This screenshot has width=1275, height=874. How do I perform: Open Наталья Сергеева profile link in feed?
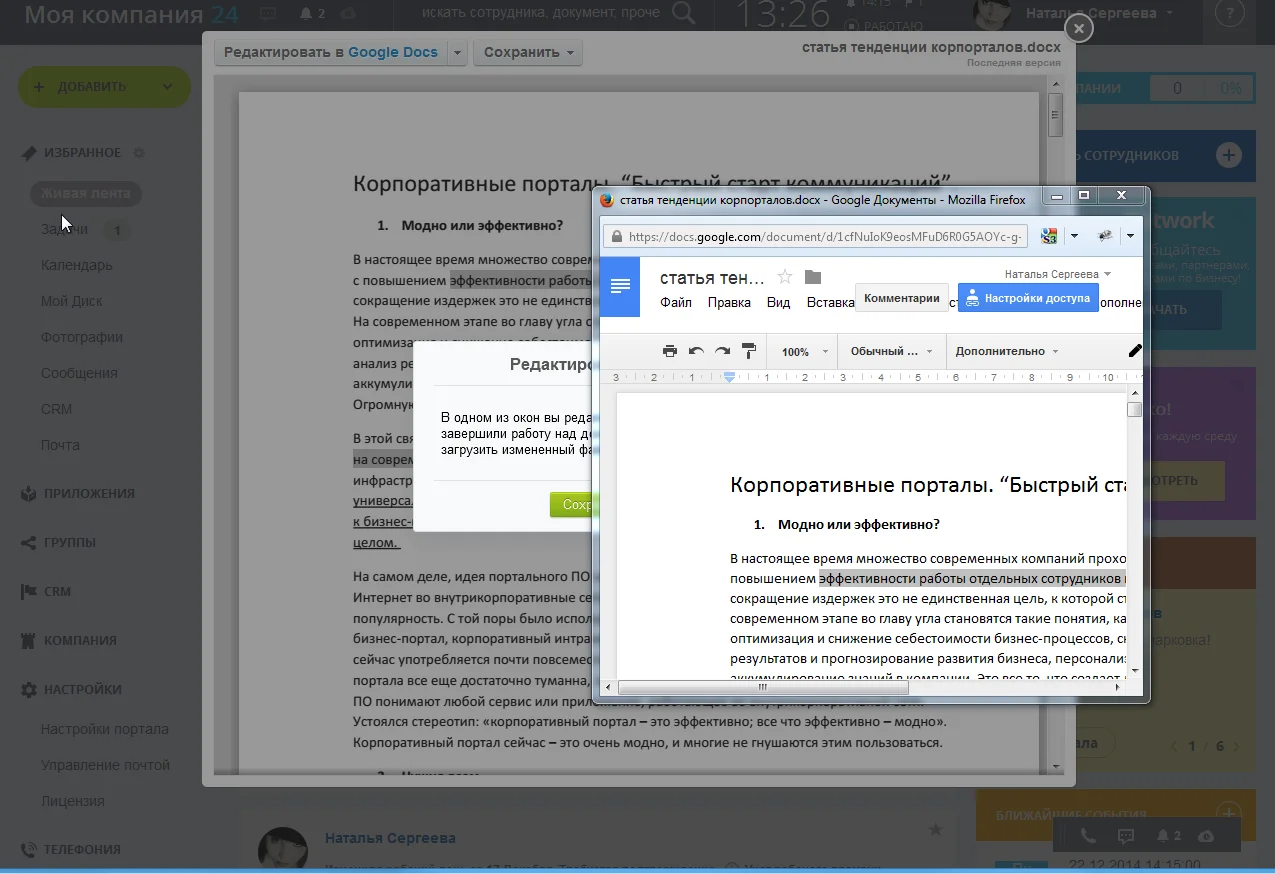(x=390, y=838)
